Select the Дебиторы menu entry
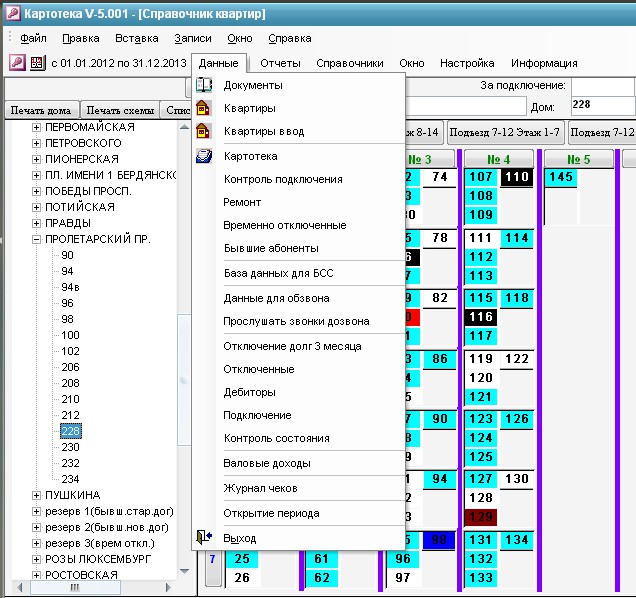Viewport: 636px width, 598px height. (x=249, y=392)
